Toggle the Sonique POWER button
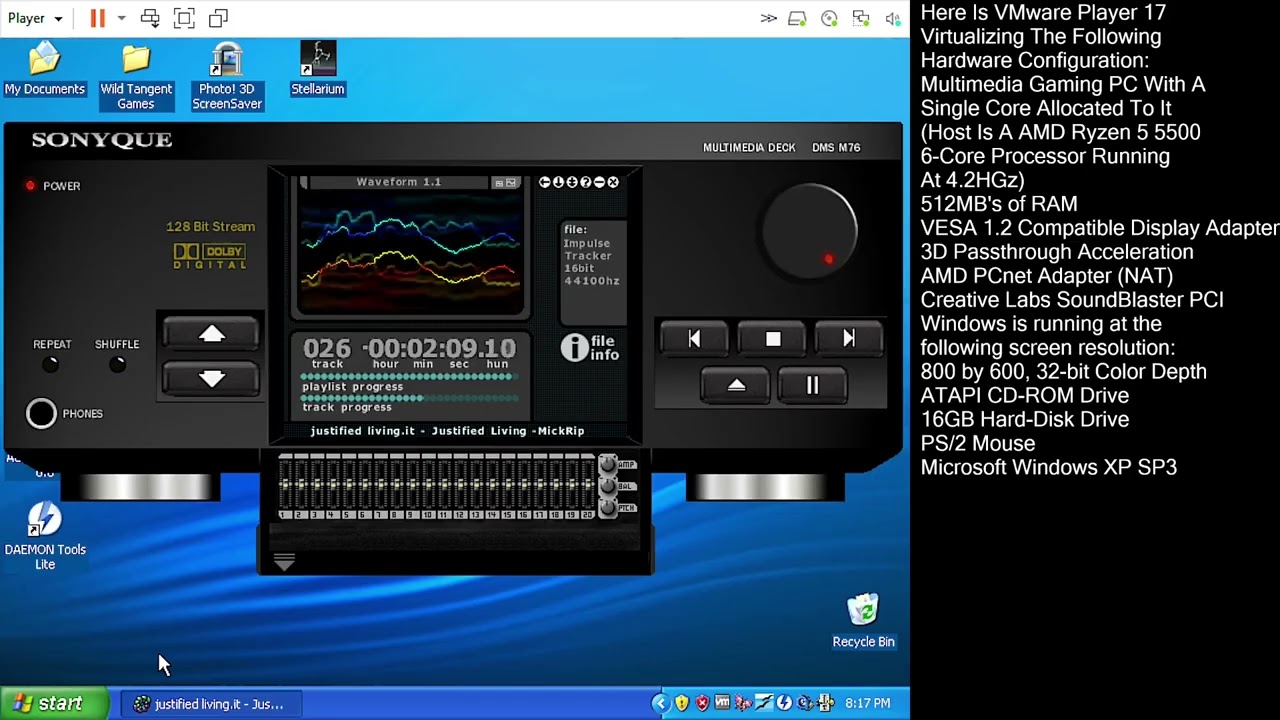1280x720 pixels. [x=31, y=186]
